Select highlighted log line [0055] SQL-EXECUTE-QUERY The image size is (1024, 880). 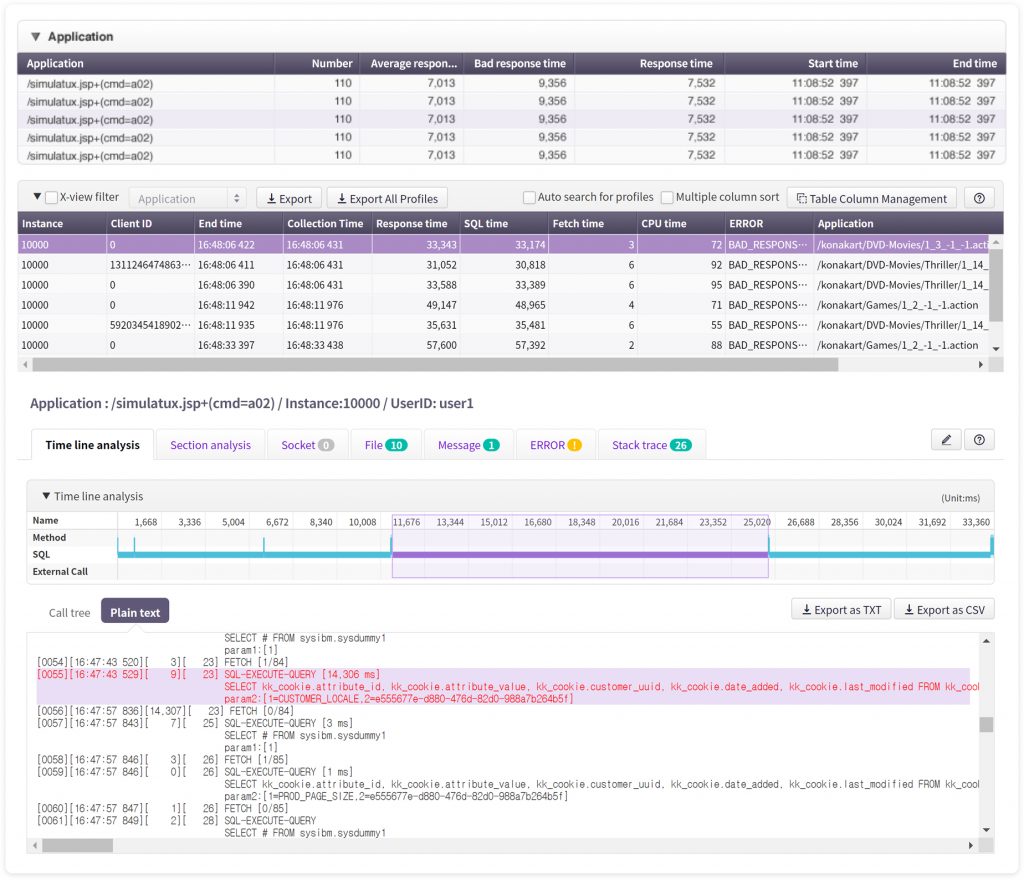[503, 686]
